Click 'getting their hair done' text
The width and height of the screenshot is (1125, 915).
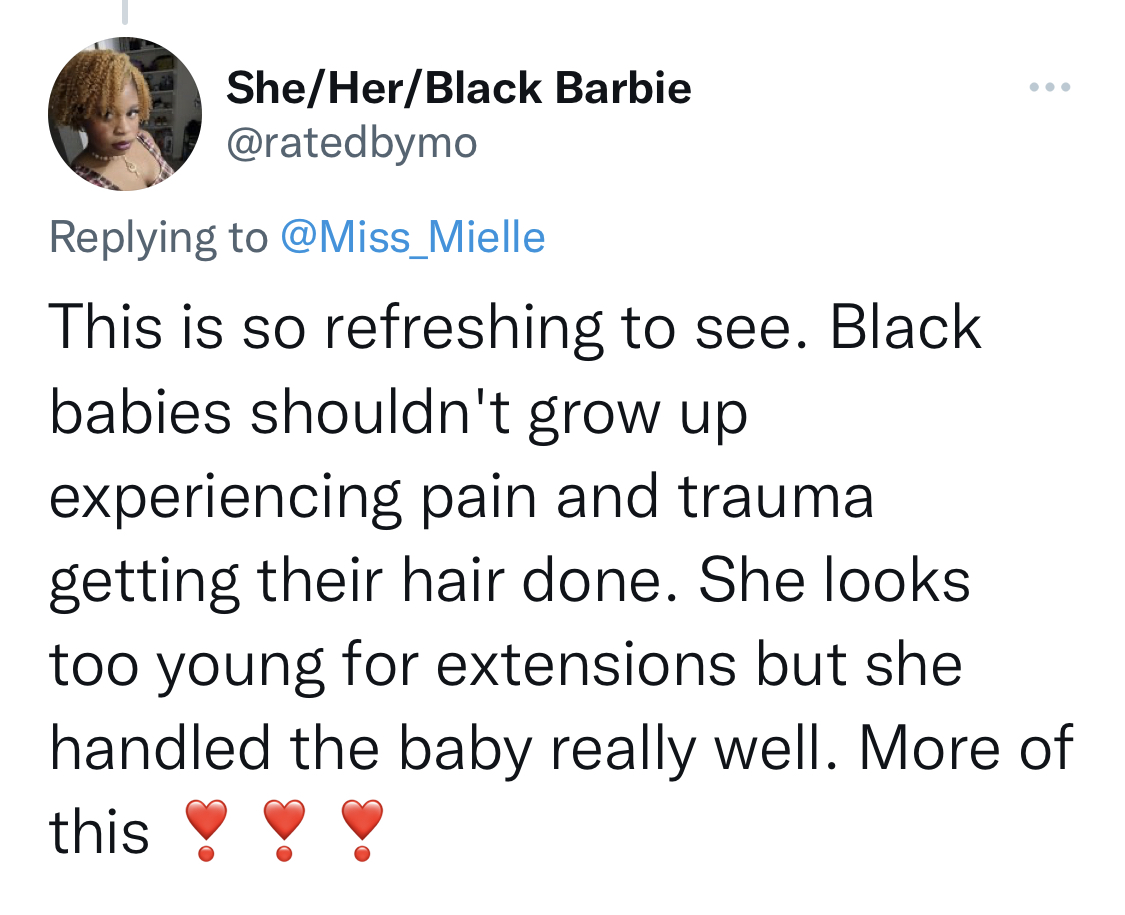[x=356, y=582]
